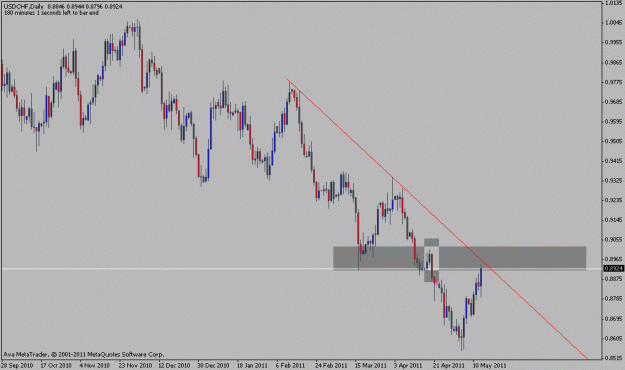
Task: Click the 28 Sep 2010 date label
Action: [x=17, y=365]
